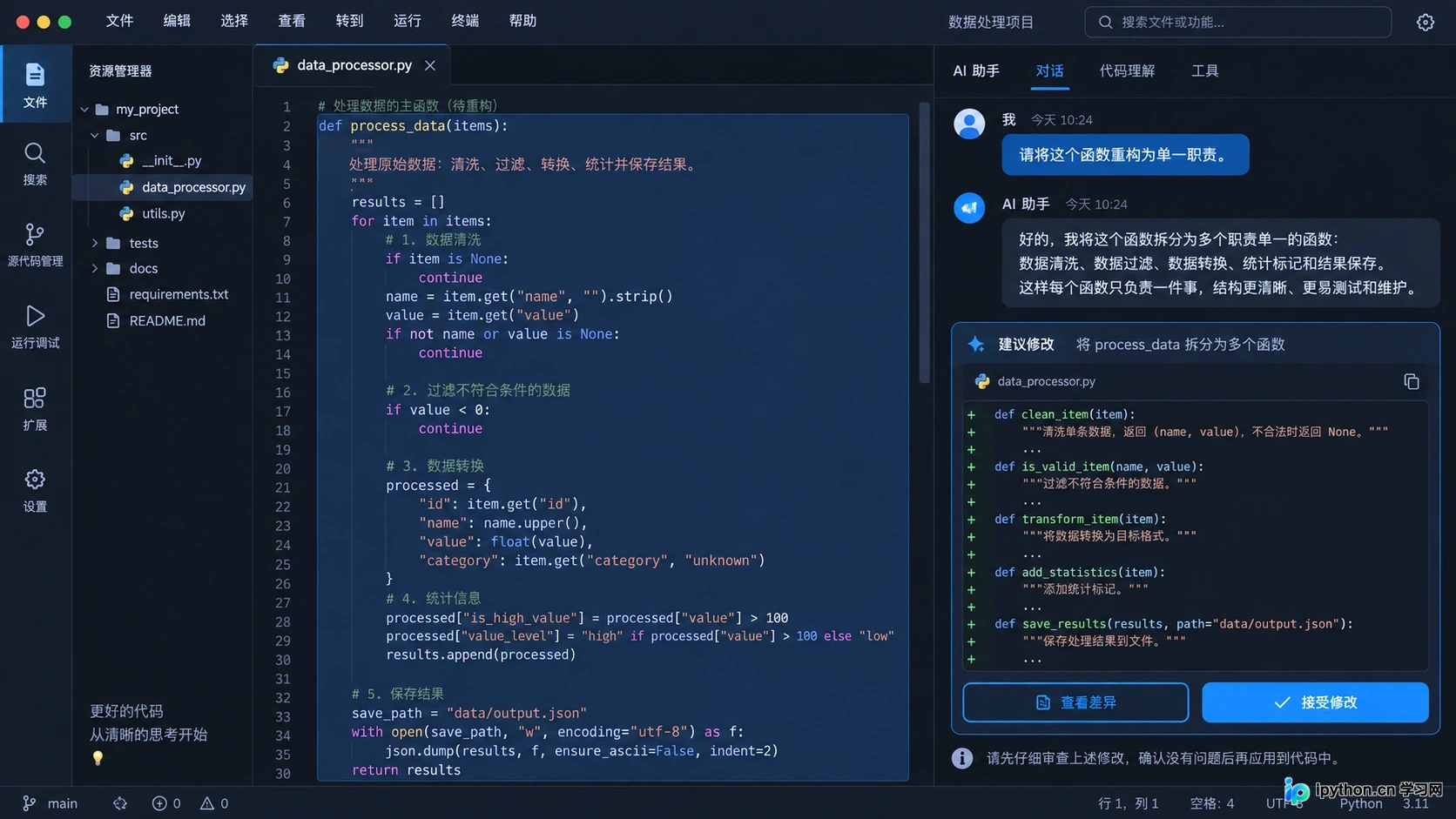This screenshot has width=1456, height=819.
Task: Click the 数据处理项目 project title
Action: click(x=991, y=23)
